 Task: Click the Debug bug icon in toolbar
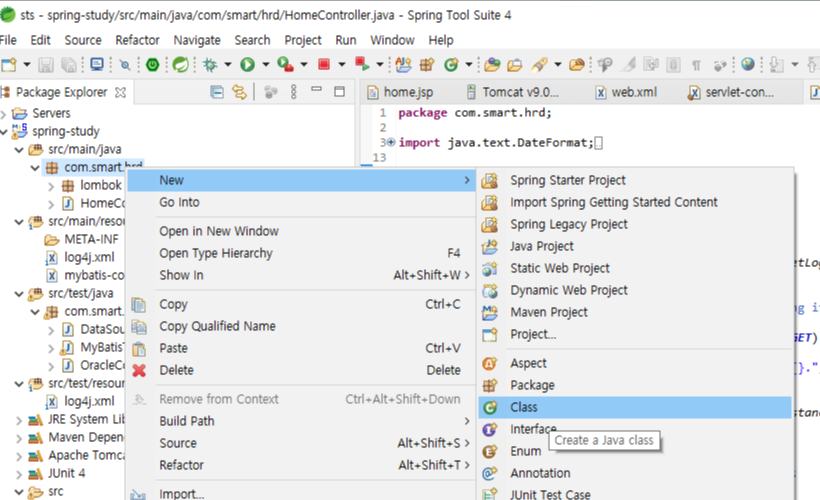(210, 65)
